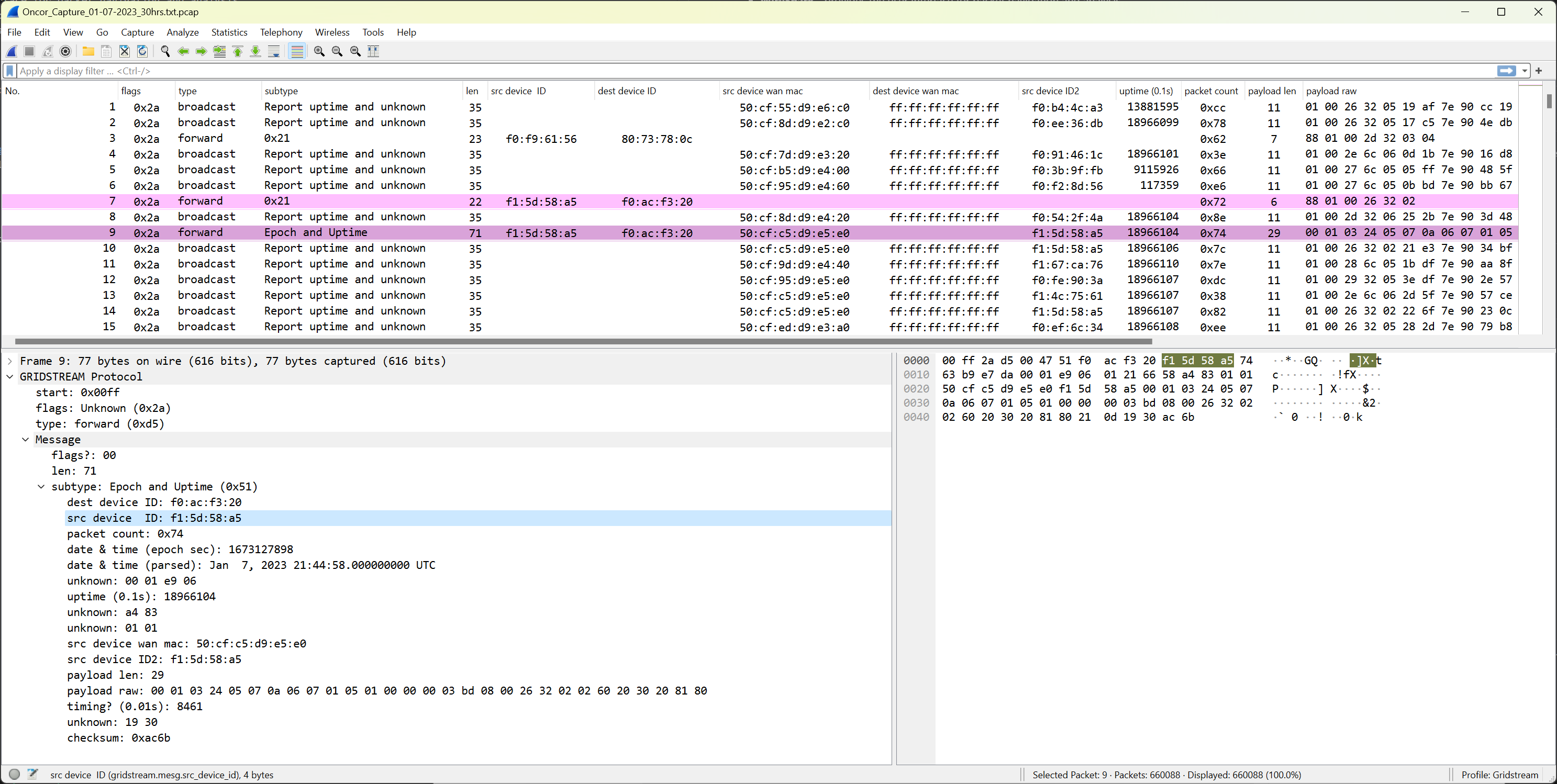Open the Help menu
Screen dimensions: 1557x784
click(x=406, y=32)
